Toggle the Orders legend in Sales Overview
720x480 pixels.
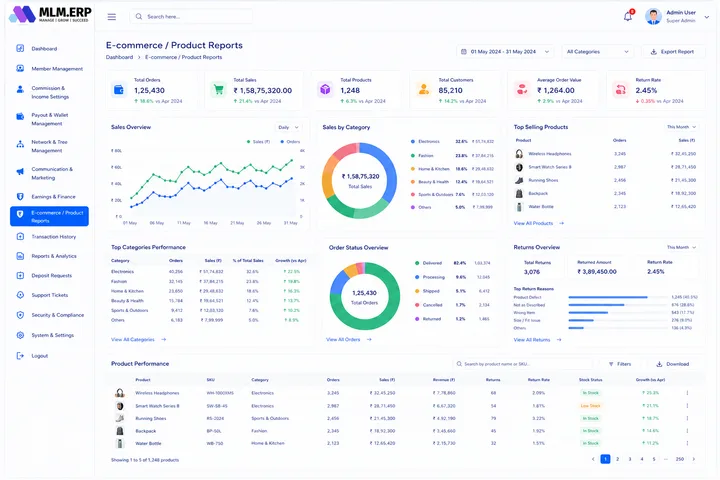coord(290,141)
